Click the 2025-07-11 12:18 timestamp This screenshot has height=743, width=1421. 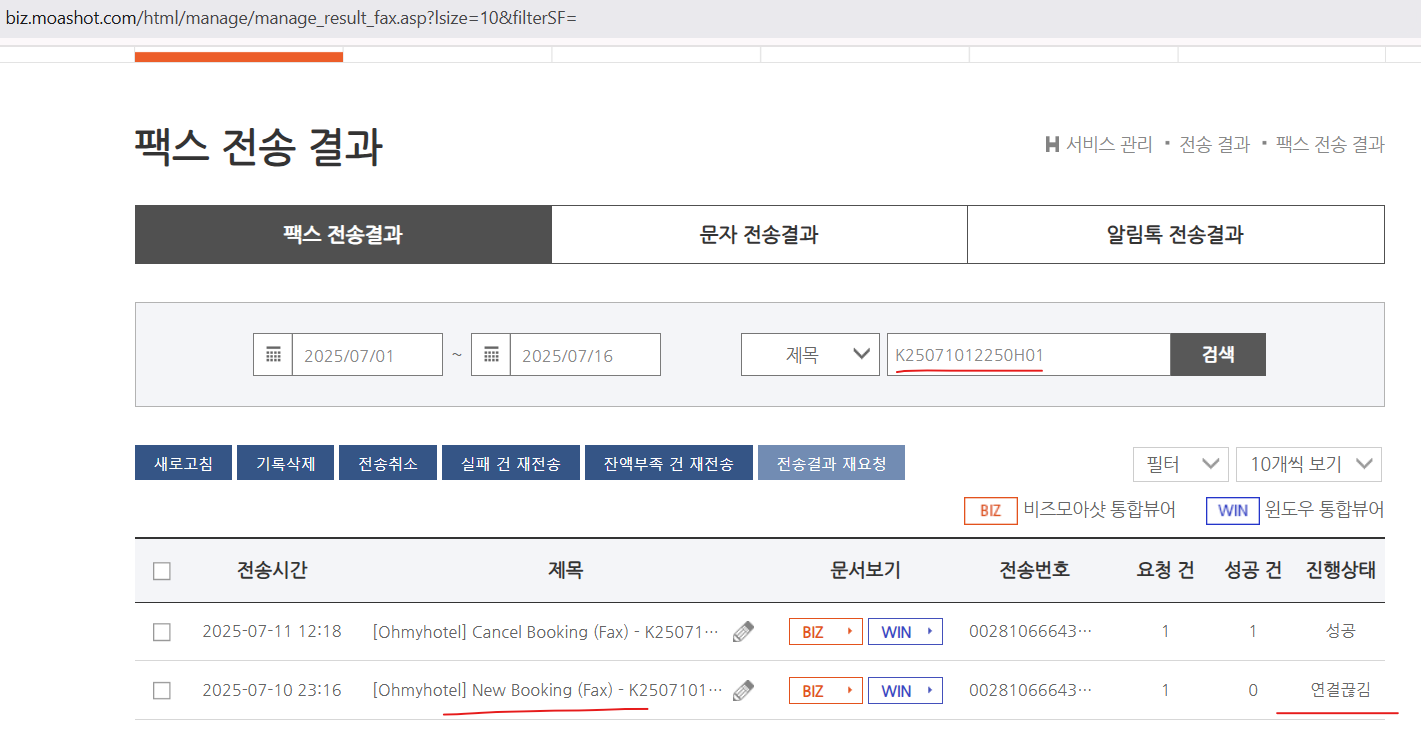[272, 632]
